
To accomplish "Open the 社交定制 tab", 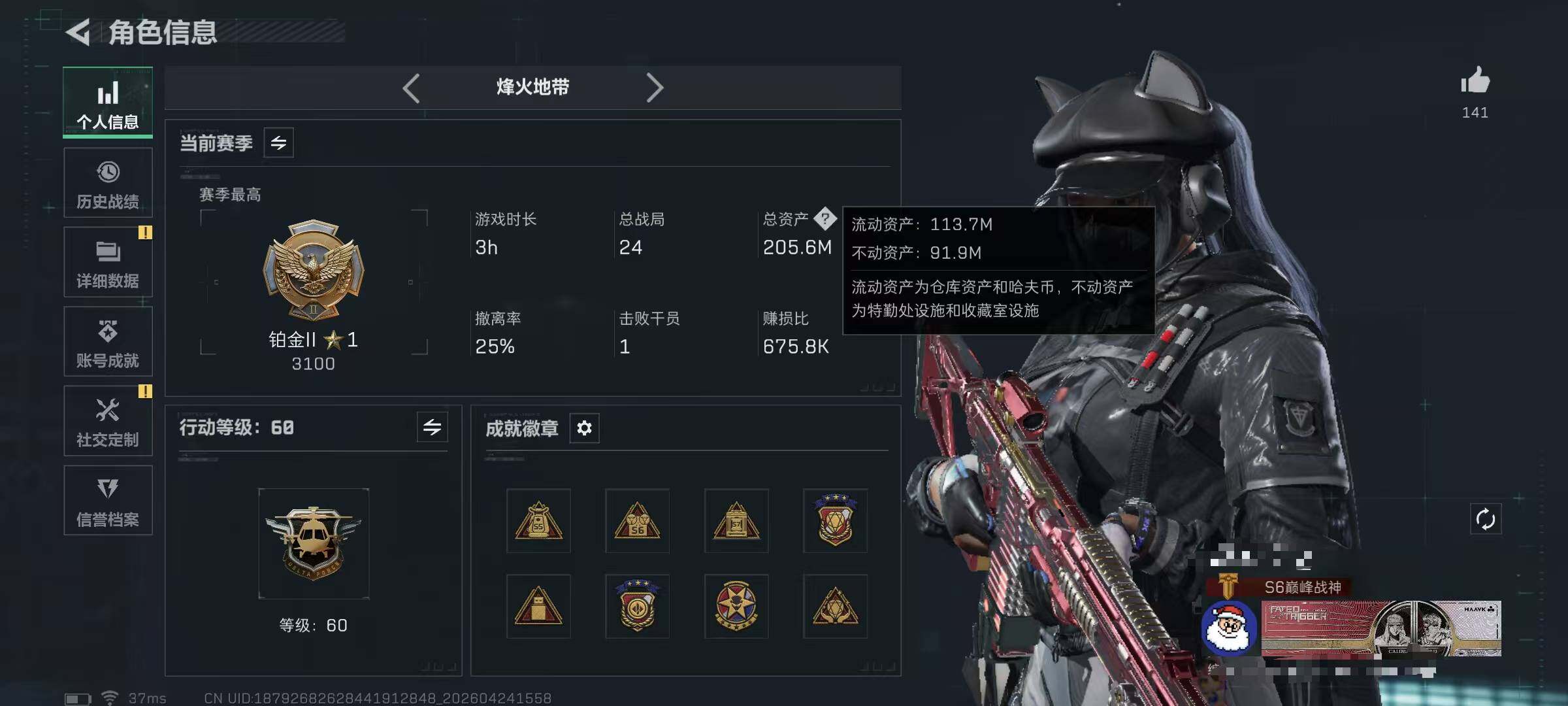I will tap(108, 421).
